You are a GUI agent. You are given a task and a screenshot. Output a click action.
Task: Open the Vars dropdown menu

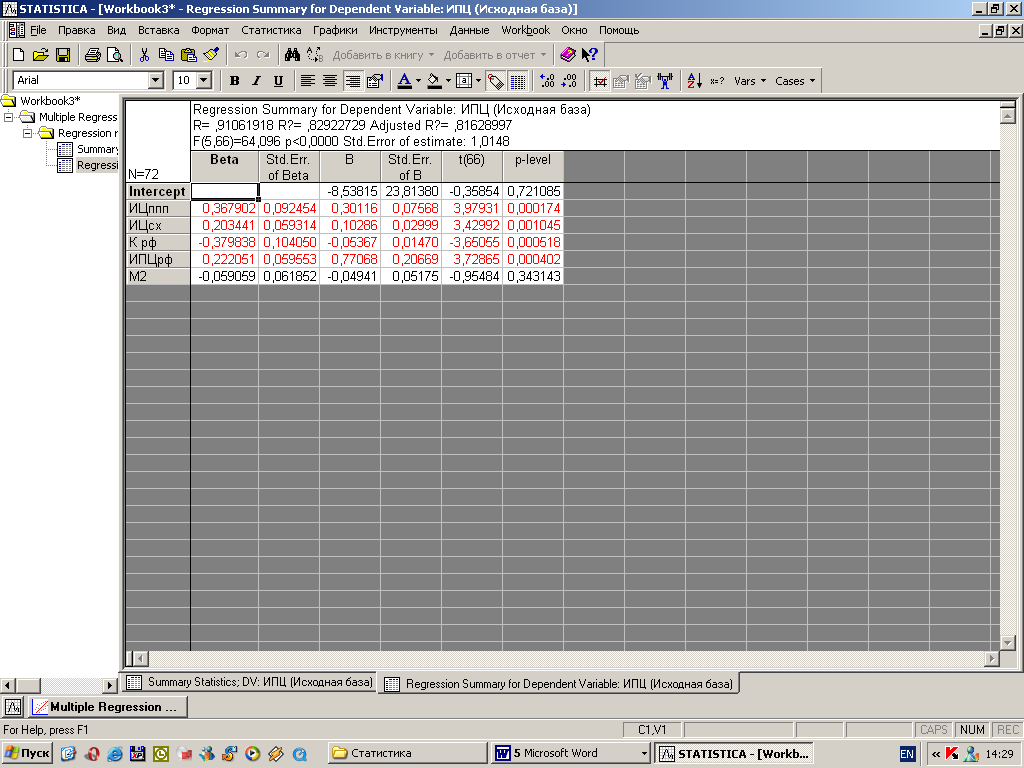click(750, 81)
